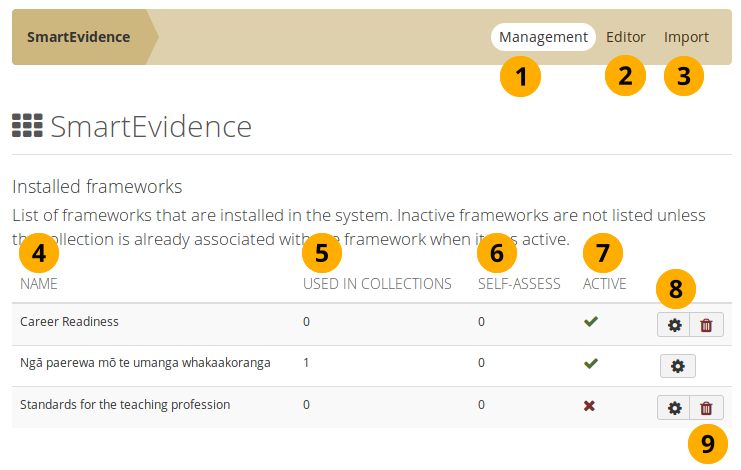Delete the Career Readiness framework
This screenshot has width=741, height=470.
(707, 324)
